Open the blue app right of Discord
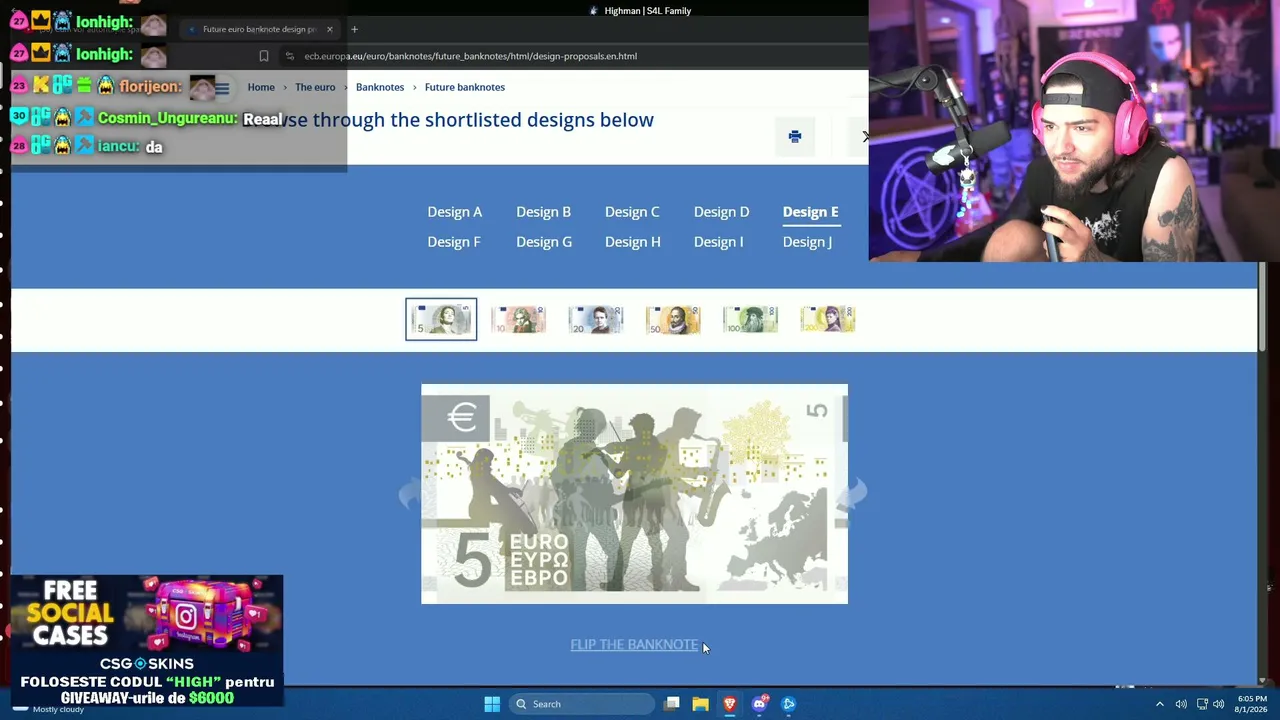 (789, 704)
